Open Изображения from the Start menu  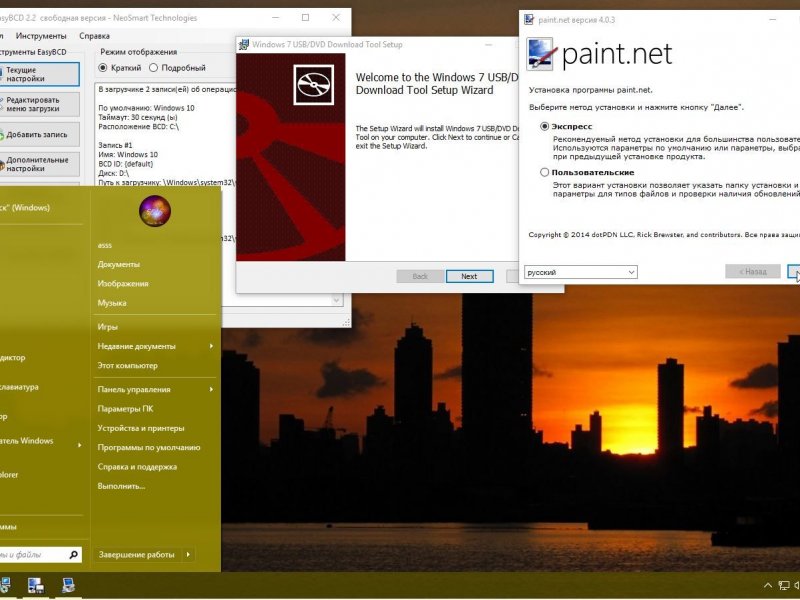(x=123, y=284)
